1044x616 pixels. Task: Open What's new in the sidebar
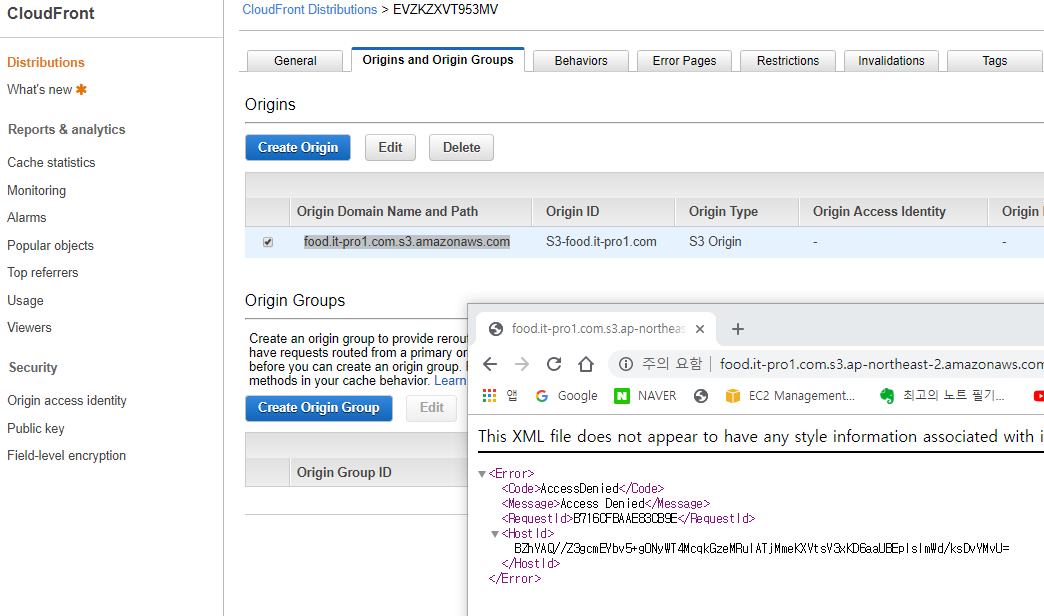click(x=39, y=89)
